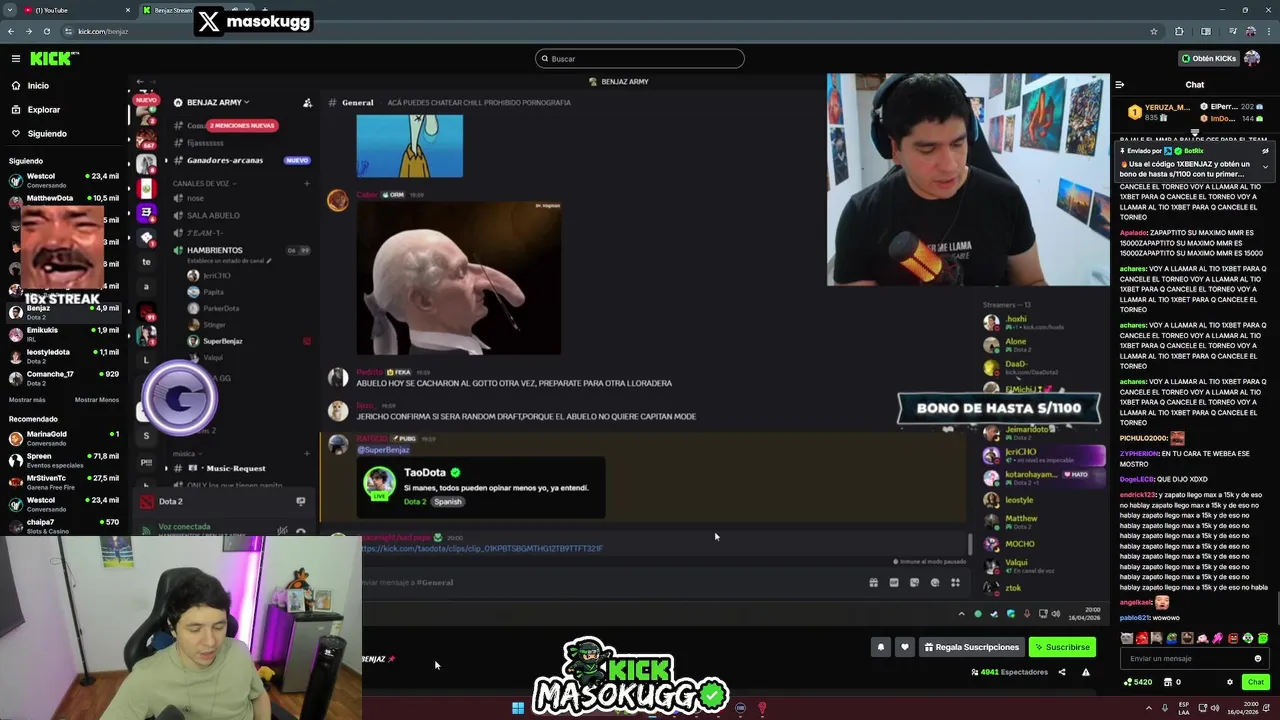This screenshot has height=720, width=1280.
Task: Click the Discord navigate back arrow
Action: click(140, 82)
